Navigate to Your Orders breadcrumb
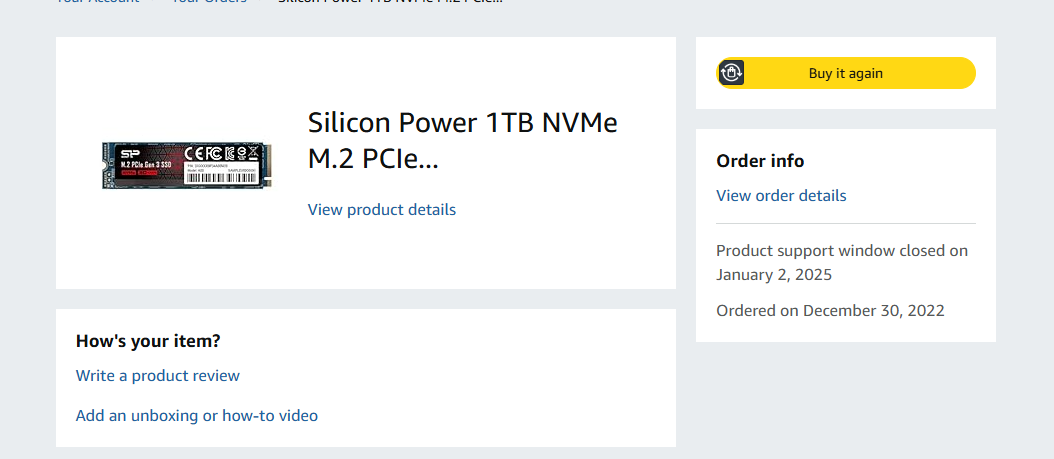The width and height of the screenshot is (1054, 459). click(208, 2)
